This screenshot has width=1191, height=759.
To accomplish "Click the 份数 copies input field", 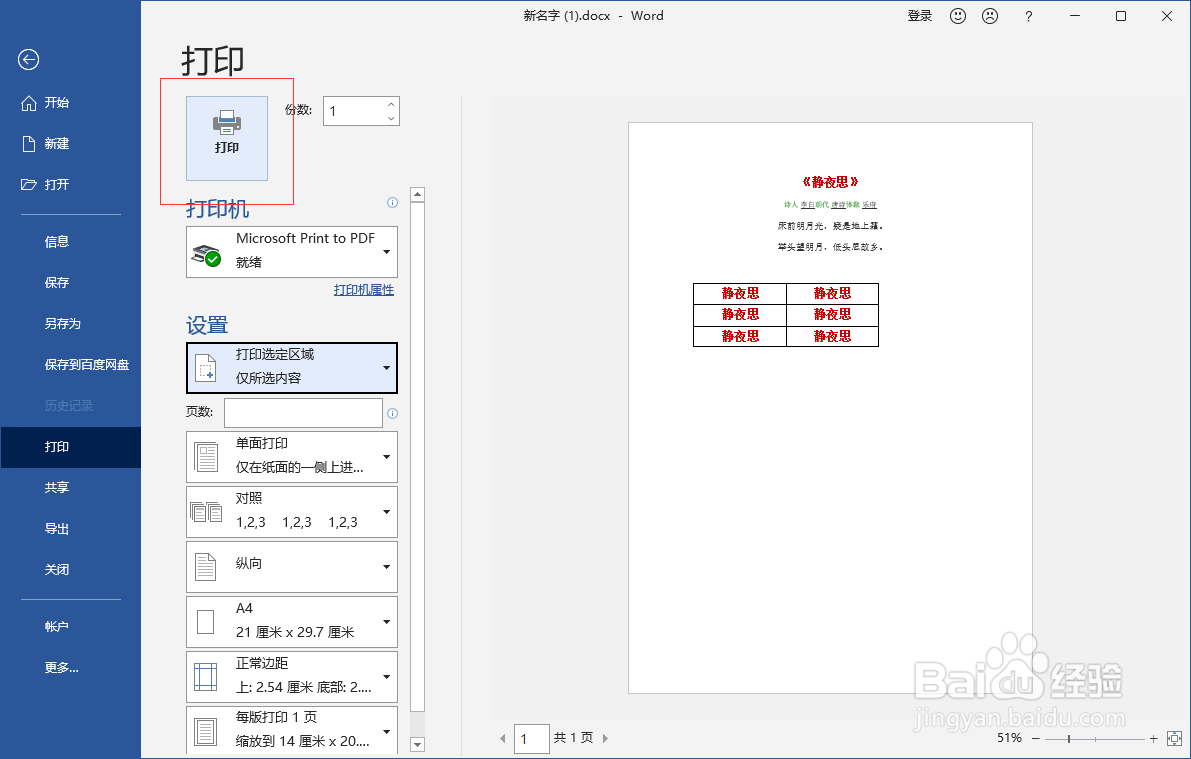I will pos(354,111).
